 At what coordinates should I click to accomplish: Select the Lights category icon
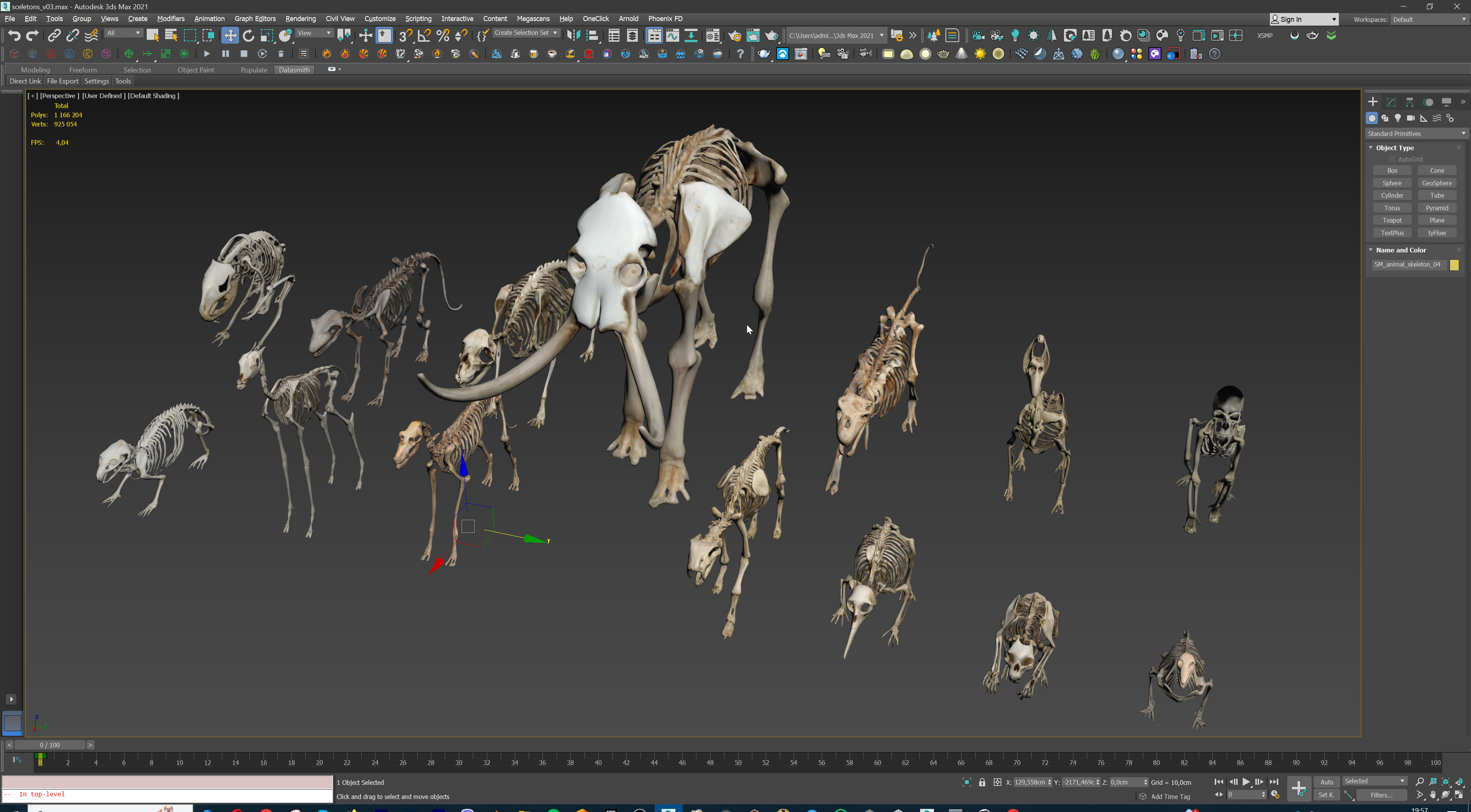tap(1397, 118)
